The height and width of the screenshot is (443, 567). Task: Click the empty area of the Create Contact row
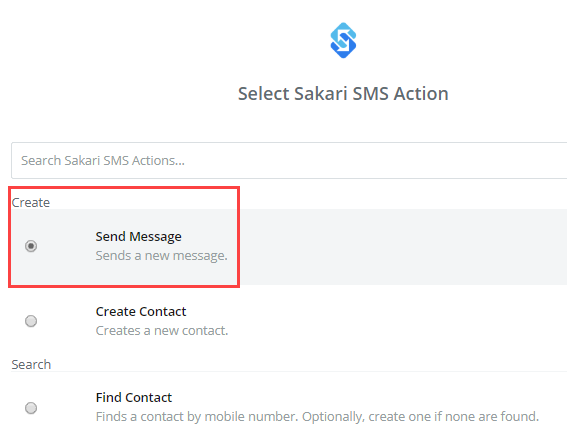(398, 321)
